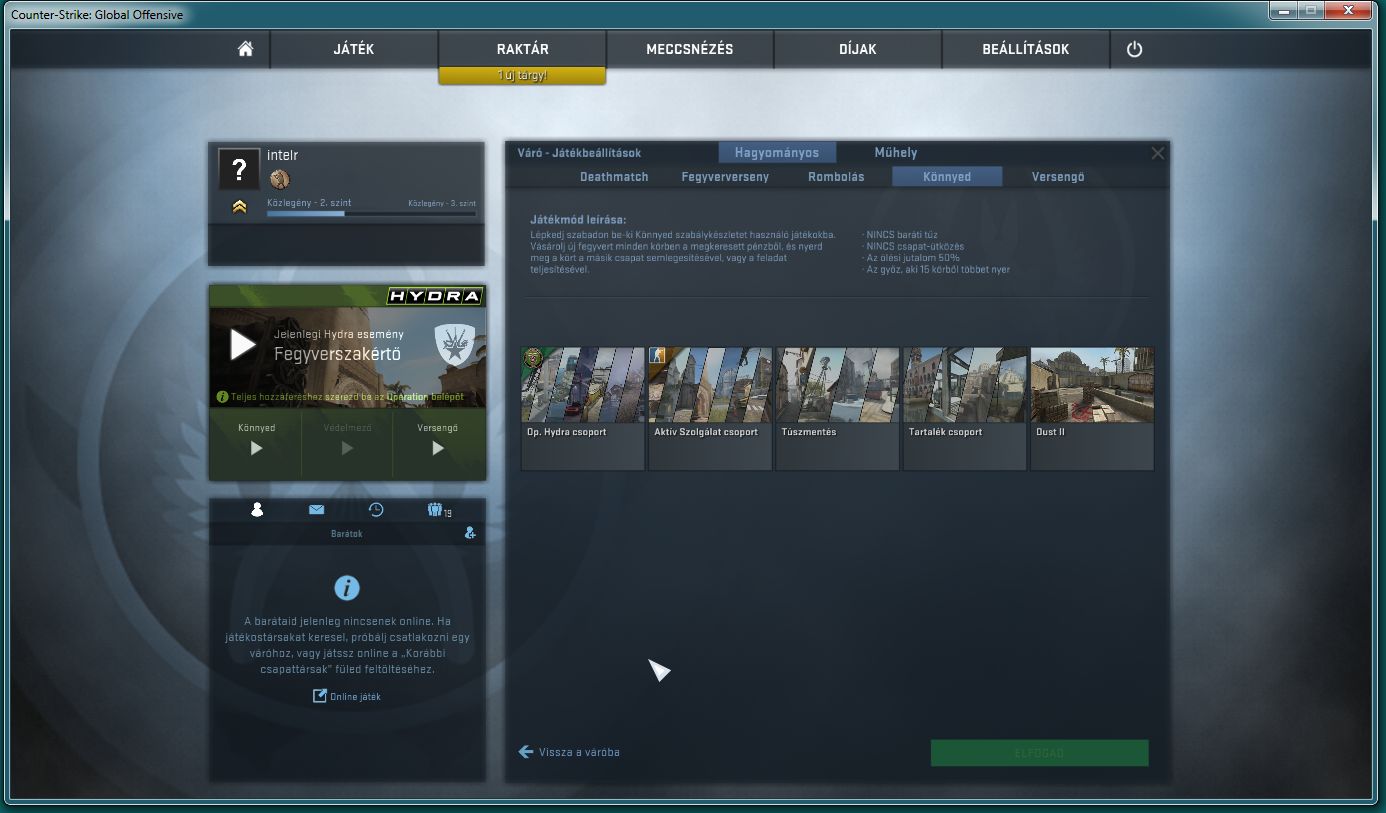
Task: Select the Rombolás game mode
Action: 836,177
